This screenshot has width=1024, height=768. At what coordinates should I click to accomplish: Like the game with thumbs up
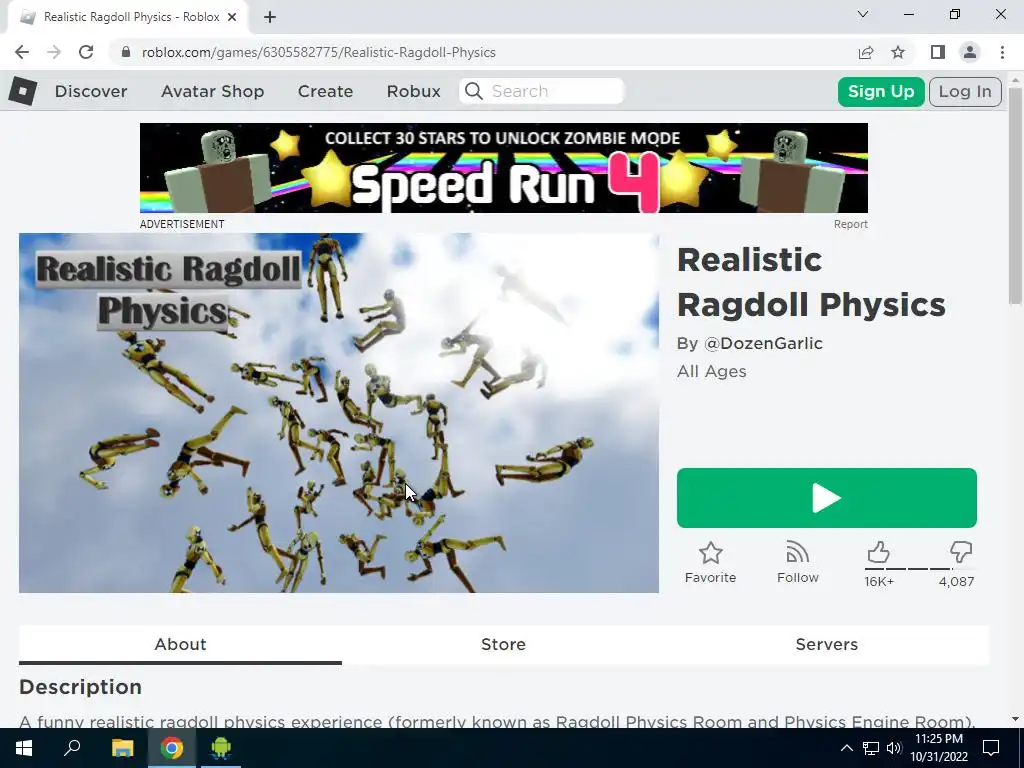(x=878, y=552)
